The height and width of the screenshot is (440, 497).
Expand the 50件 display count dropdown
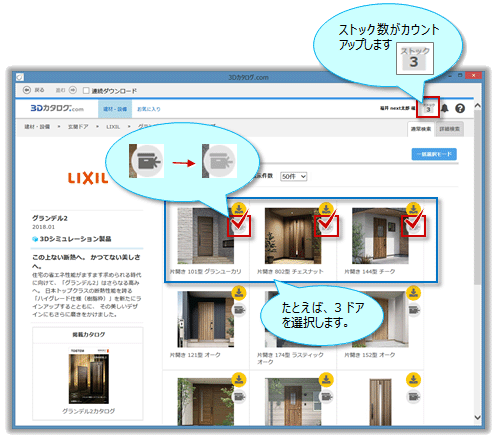tap(293, 176)
